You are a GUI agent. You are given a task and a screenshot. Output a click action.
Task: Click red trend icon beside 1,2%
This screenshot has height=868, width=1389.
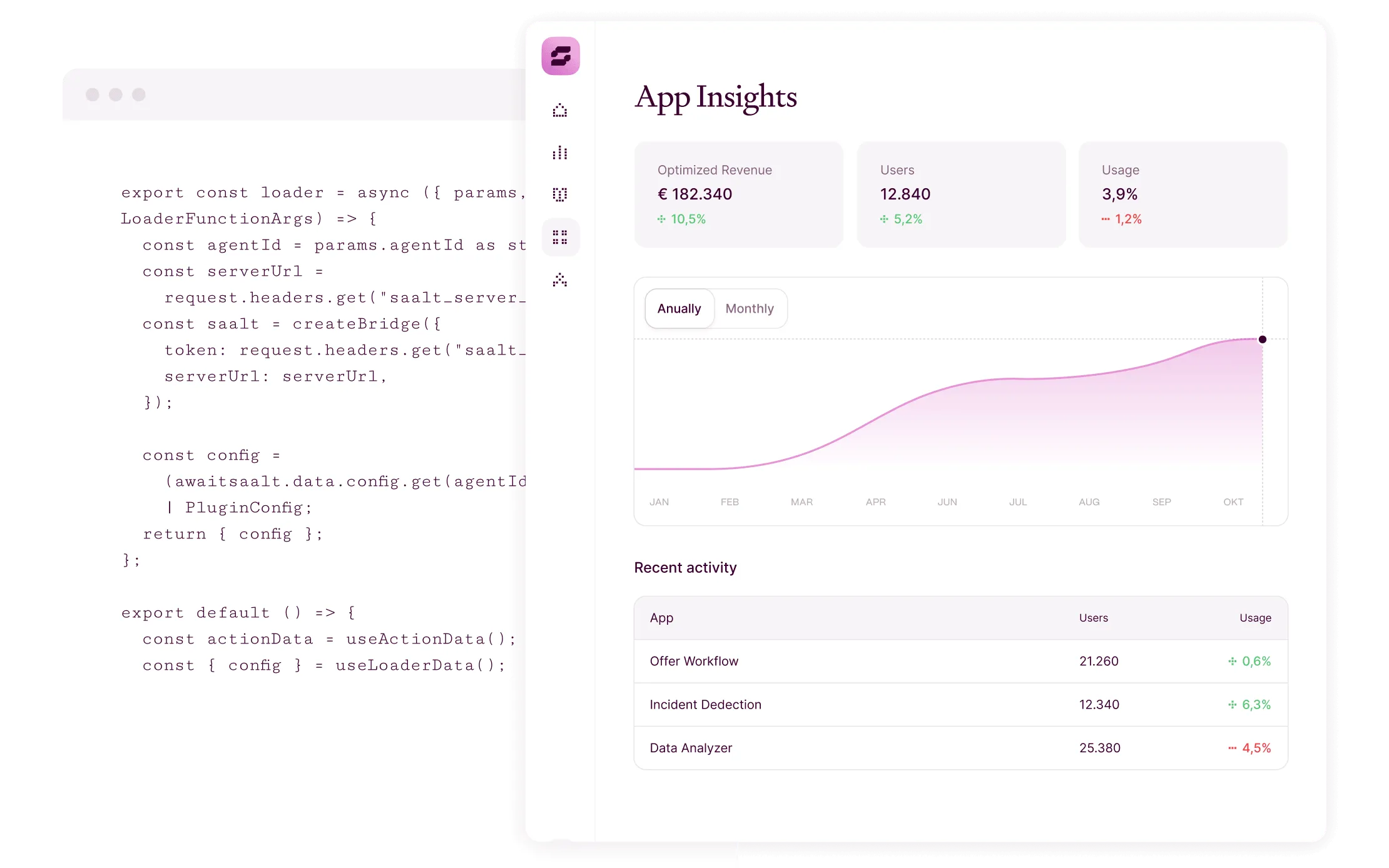(1106, 219)
